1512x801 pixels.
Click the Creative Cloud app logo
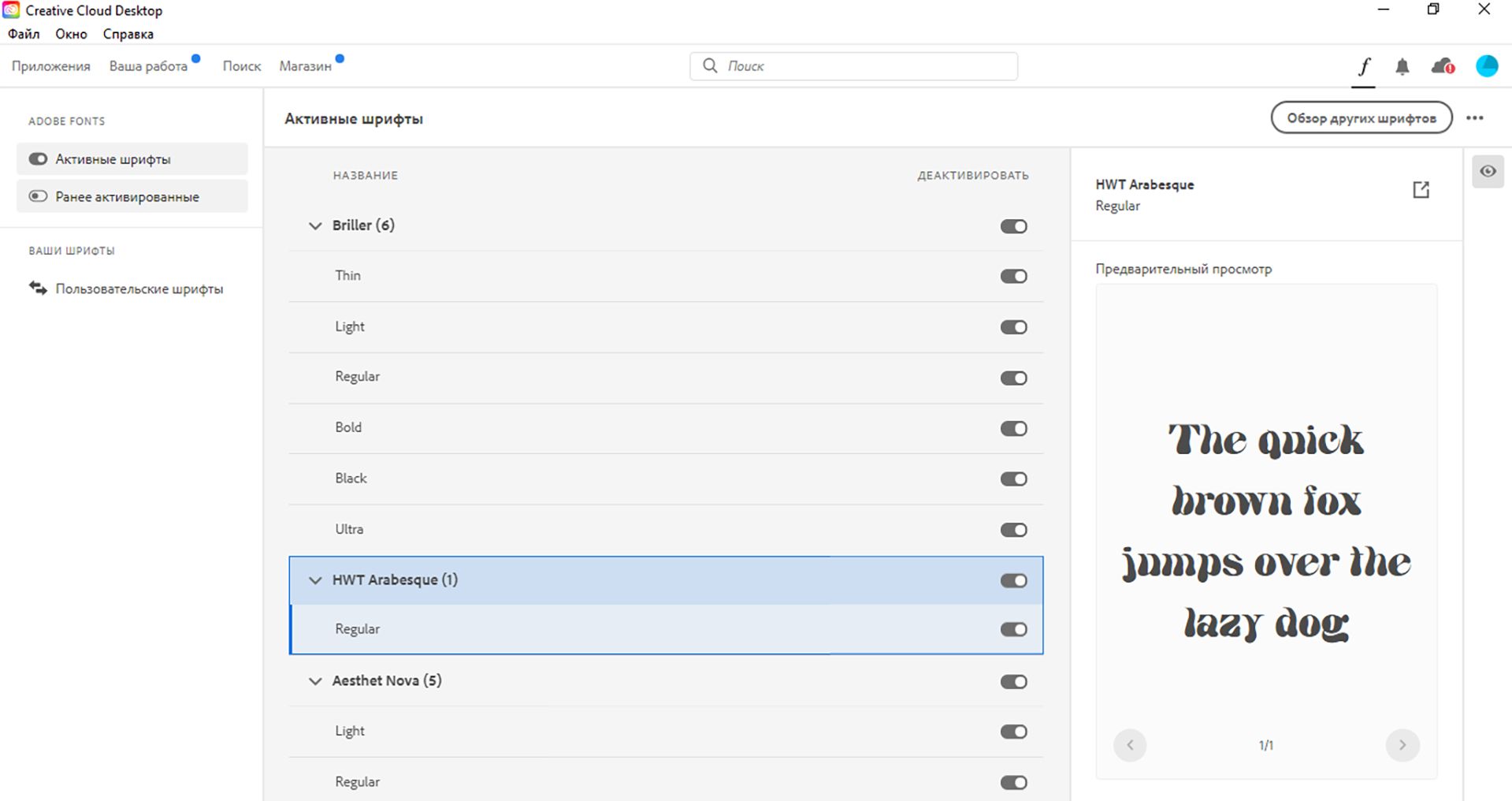(11, 10)
